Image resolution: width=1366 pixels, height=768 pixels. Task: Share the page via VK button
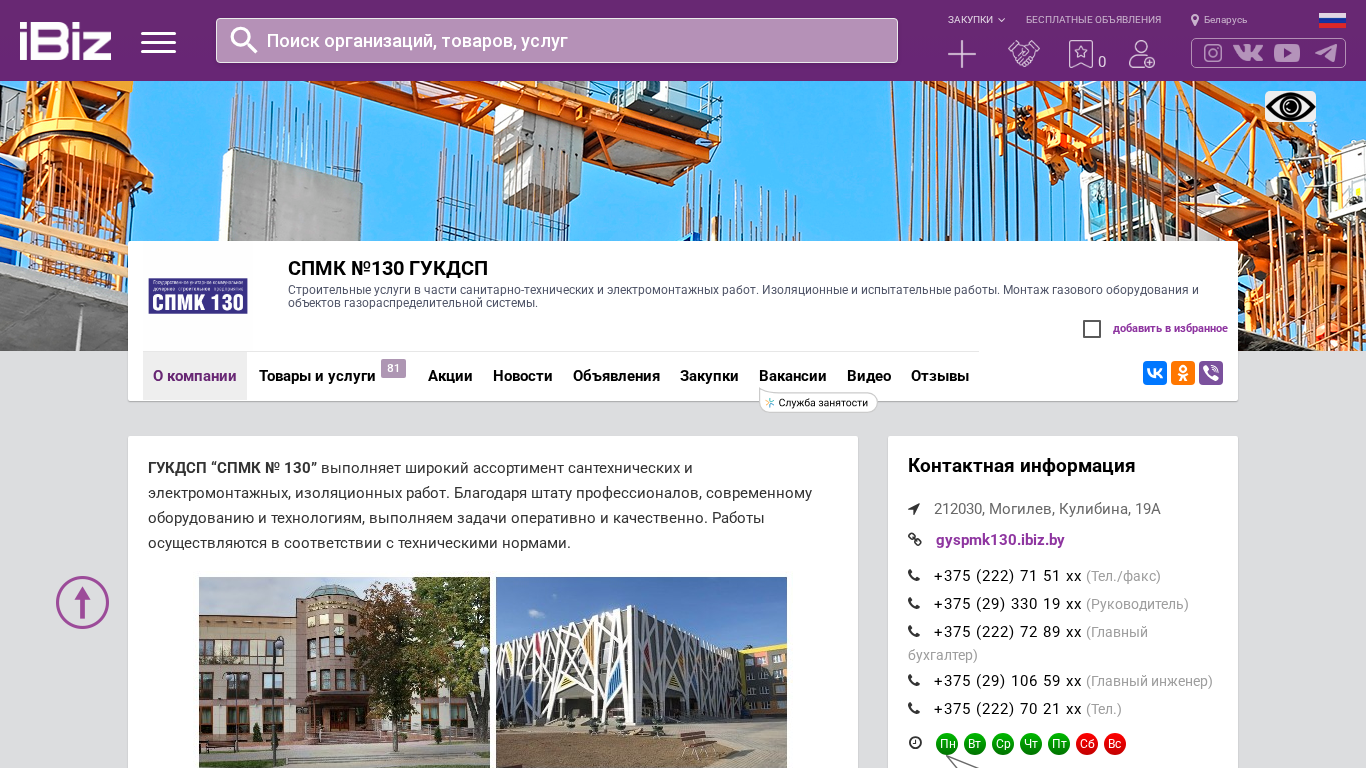[1155, 373]
